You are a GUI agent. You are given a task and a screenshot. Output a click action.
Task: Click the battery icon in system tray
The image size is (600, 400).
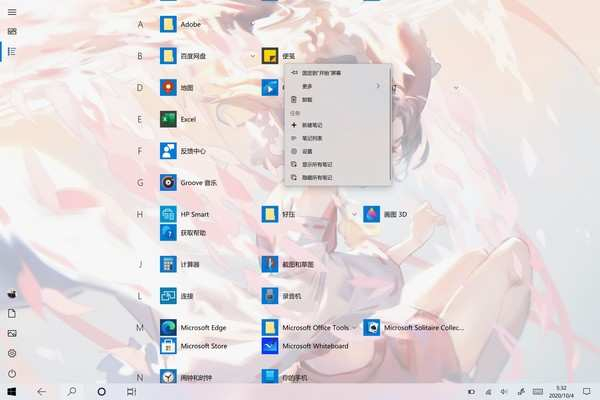point(471,392)
